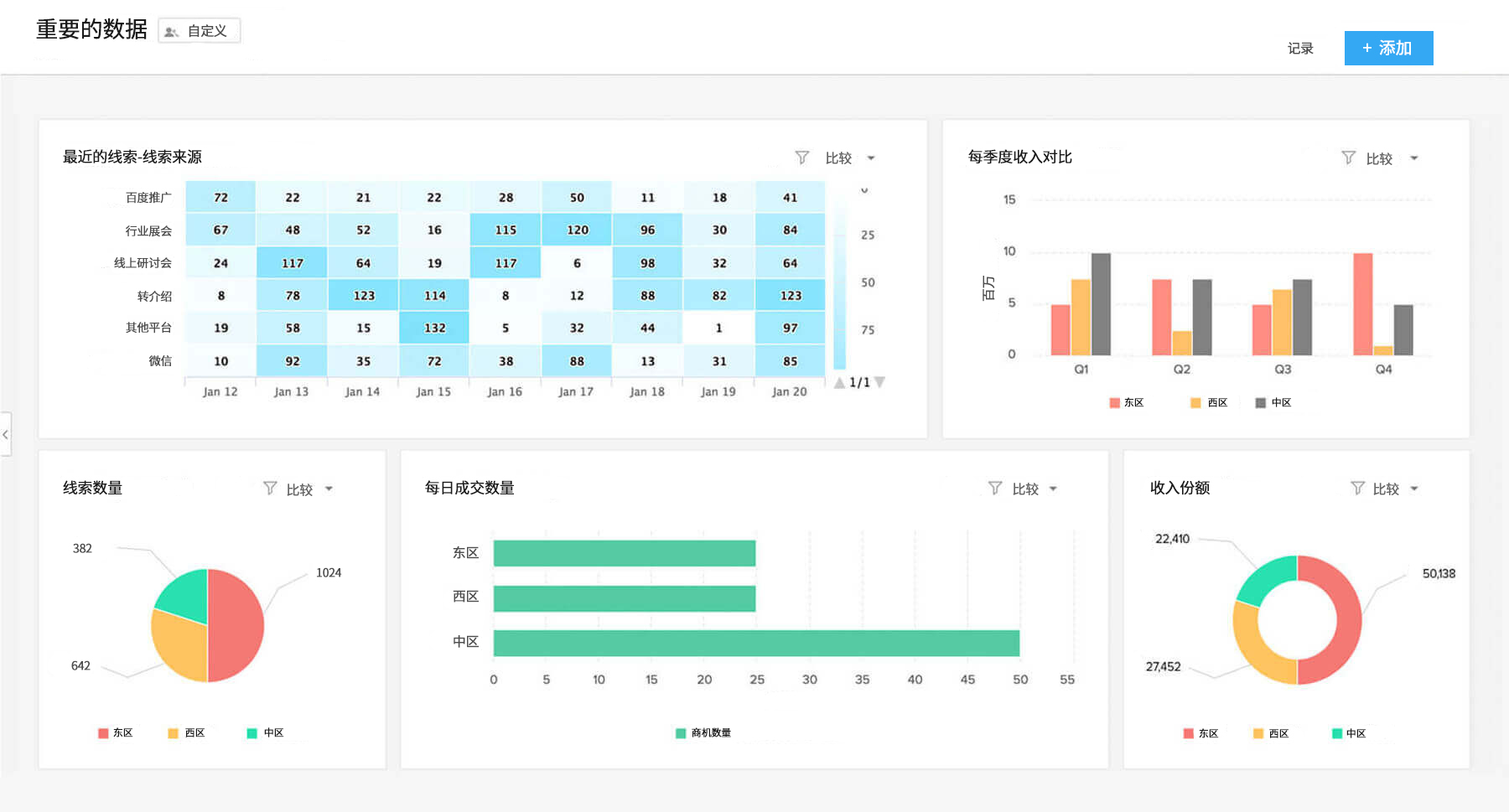Click the person icon inside 自定义 button
Viewport: 1509px width, 812px height.
[x=172, y=30]
